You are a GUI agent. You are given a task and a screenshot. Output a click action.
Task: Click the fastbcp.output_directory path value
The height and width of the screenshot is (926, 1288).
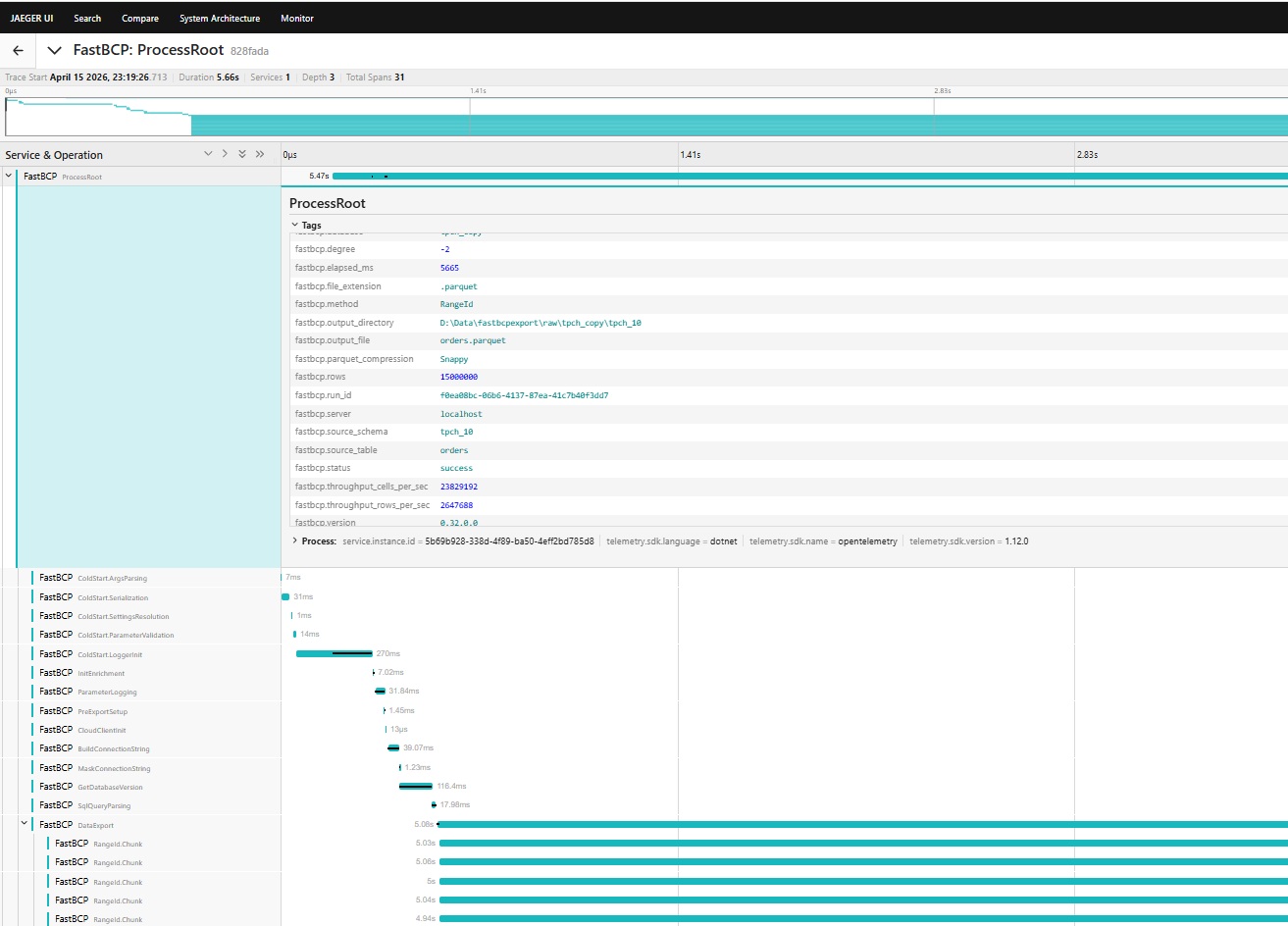[x=541, y=323]
